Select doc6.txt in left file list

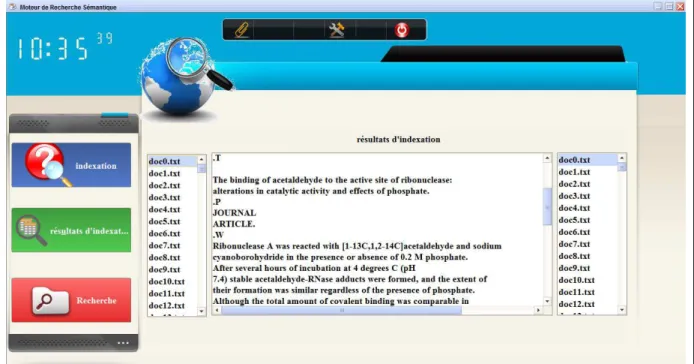pos(173,233)
